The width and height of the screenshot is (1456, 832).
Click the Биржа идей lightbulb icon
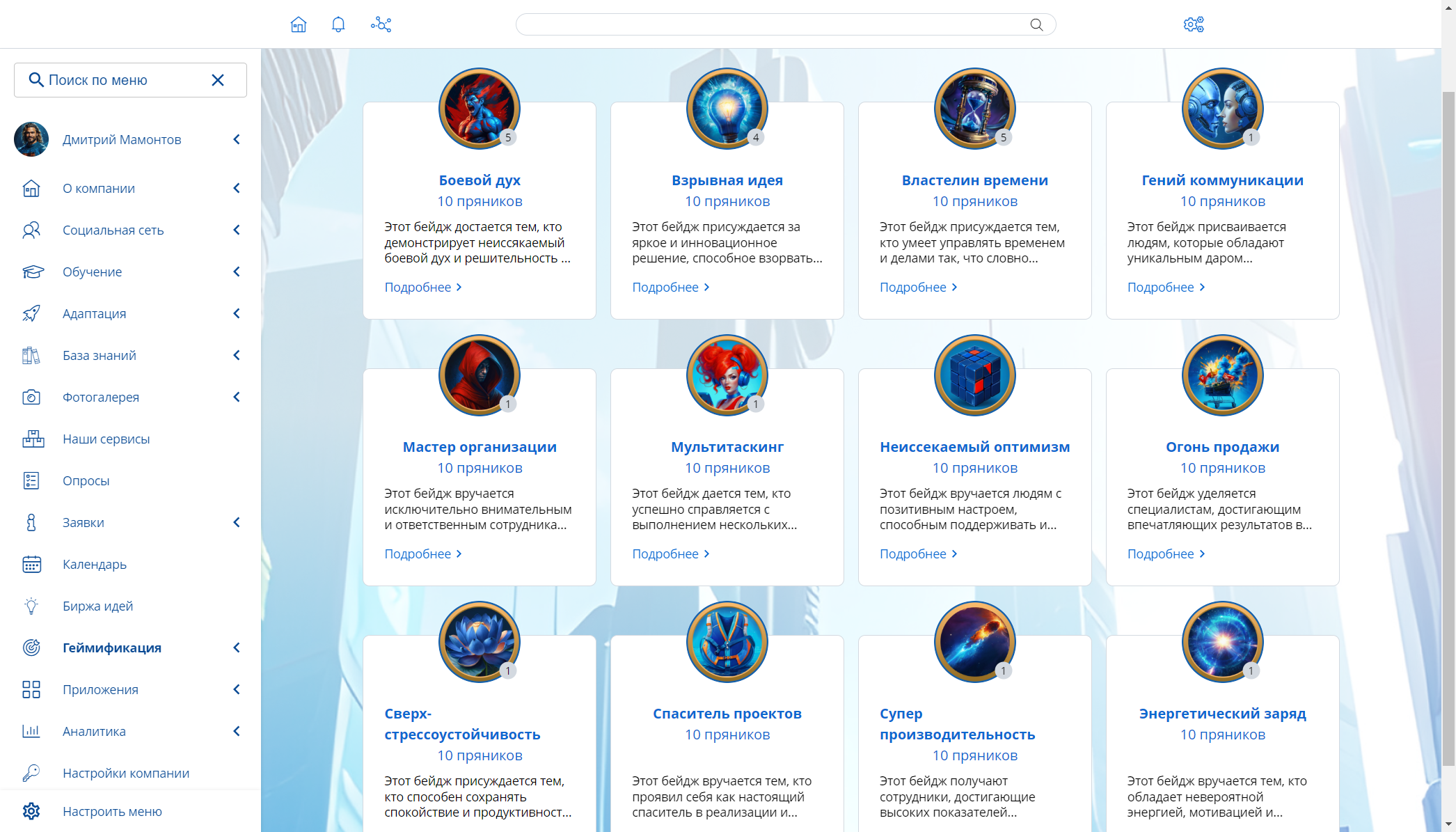[31, 606]
